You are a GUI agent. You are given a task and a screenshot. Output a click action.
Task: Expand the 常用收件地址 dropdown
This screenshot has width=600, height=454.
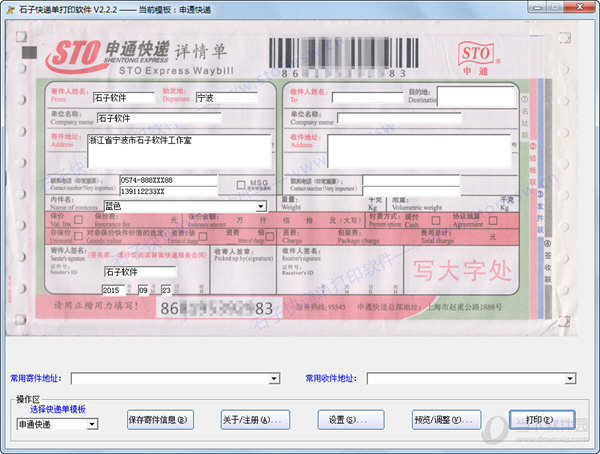point(570,379)
